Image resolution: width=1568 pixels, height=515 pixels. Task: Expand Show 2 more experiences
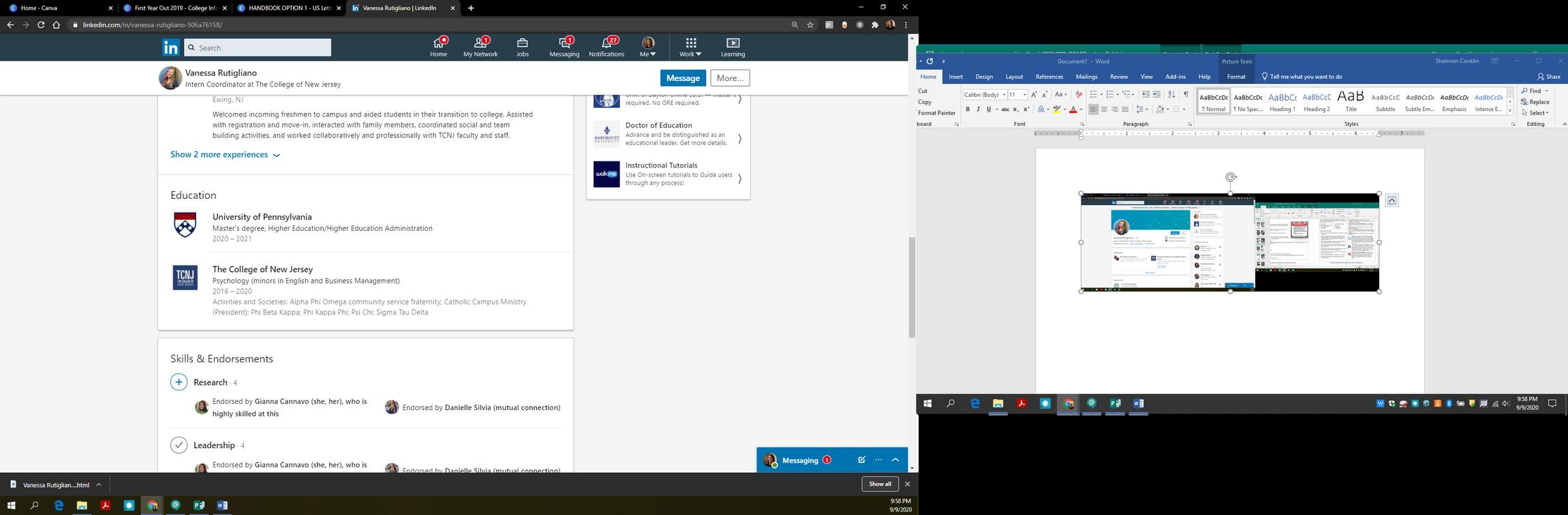[x=225, y=155]
